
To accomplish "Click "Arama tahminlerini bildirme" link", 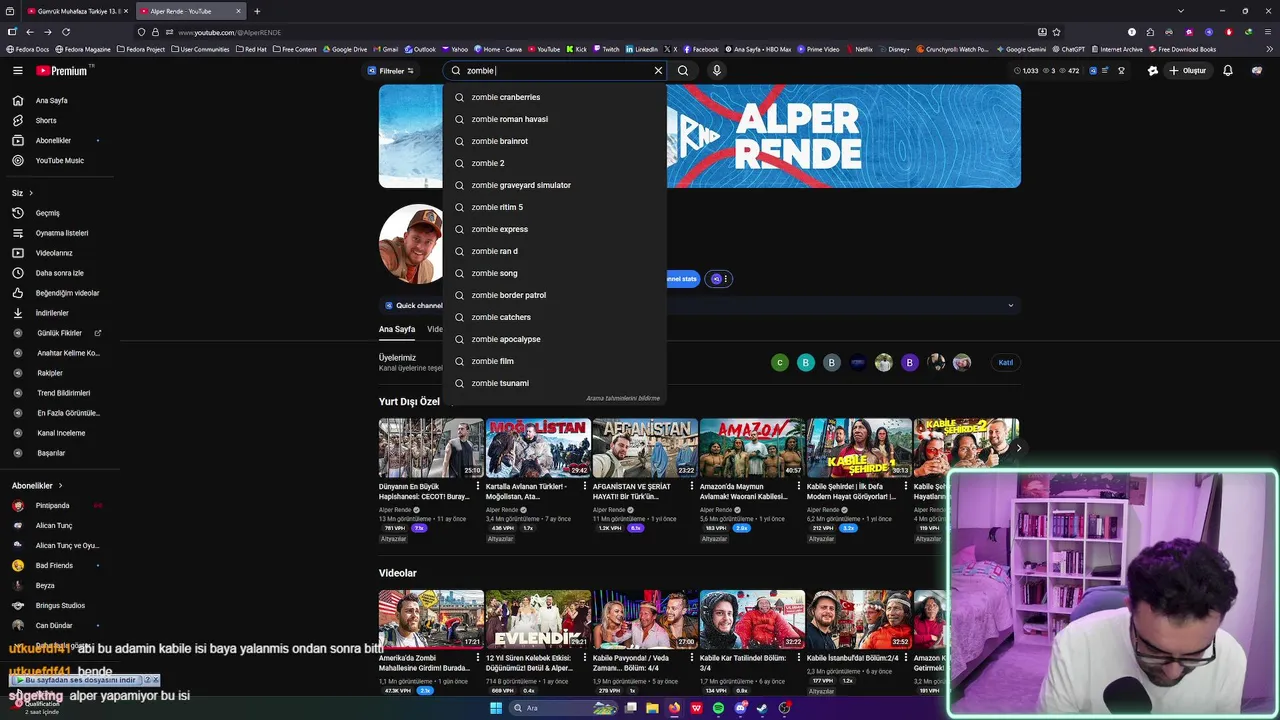I will (x=623, y=398).
